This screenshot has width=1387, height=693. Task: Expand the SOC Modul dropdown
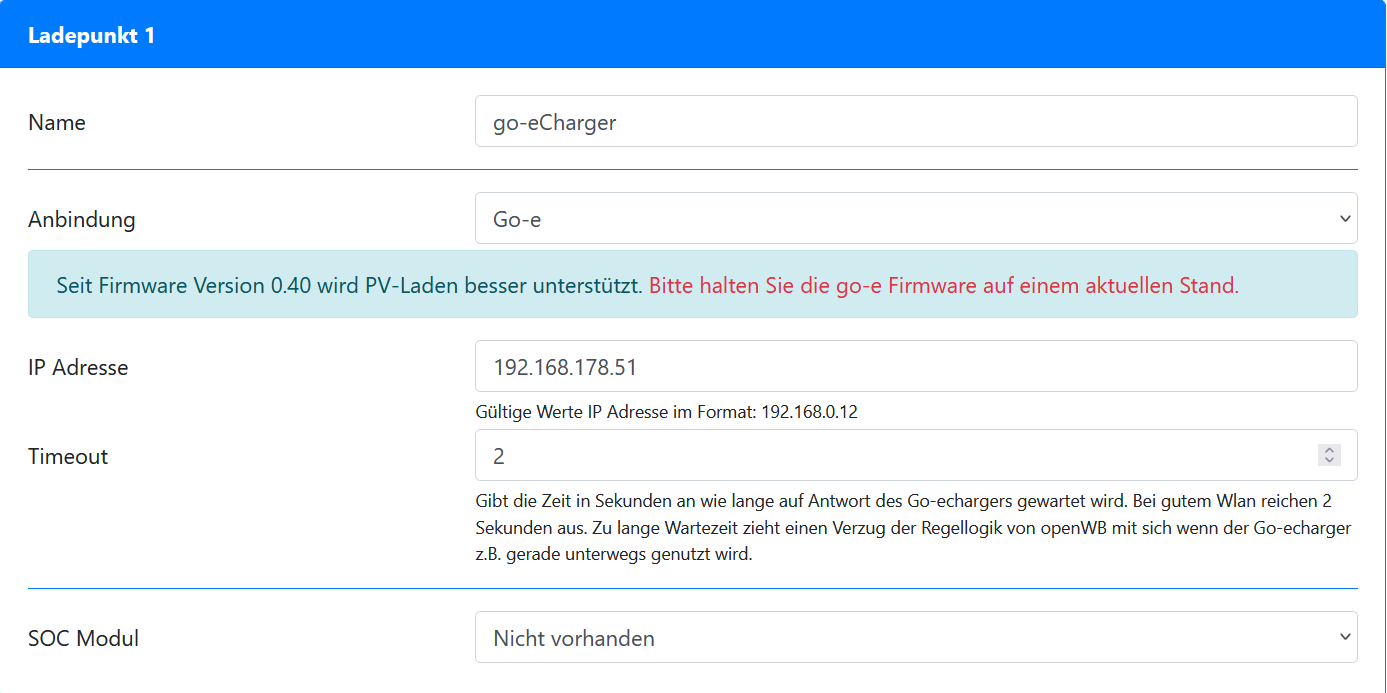point(900,638)
